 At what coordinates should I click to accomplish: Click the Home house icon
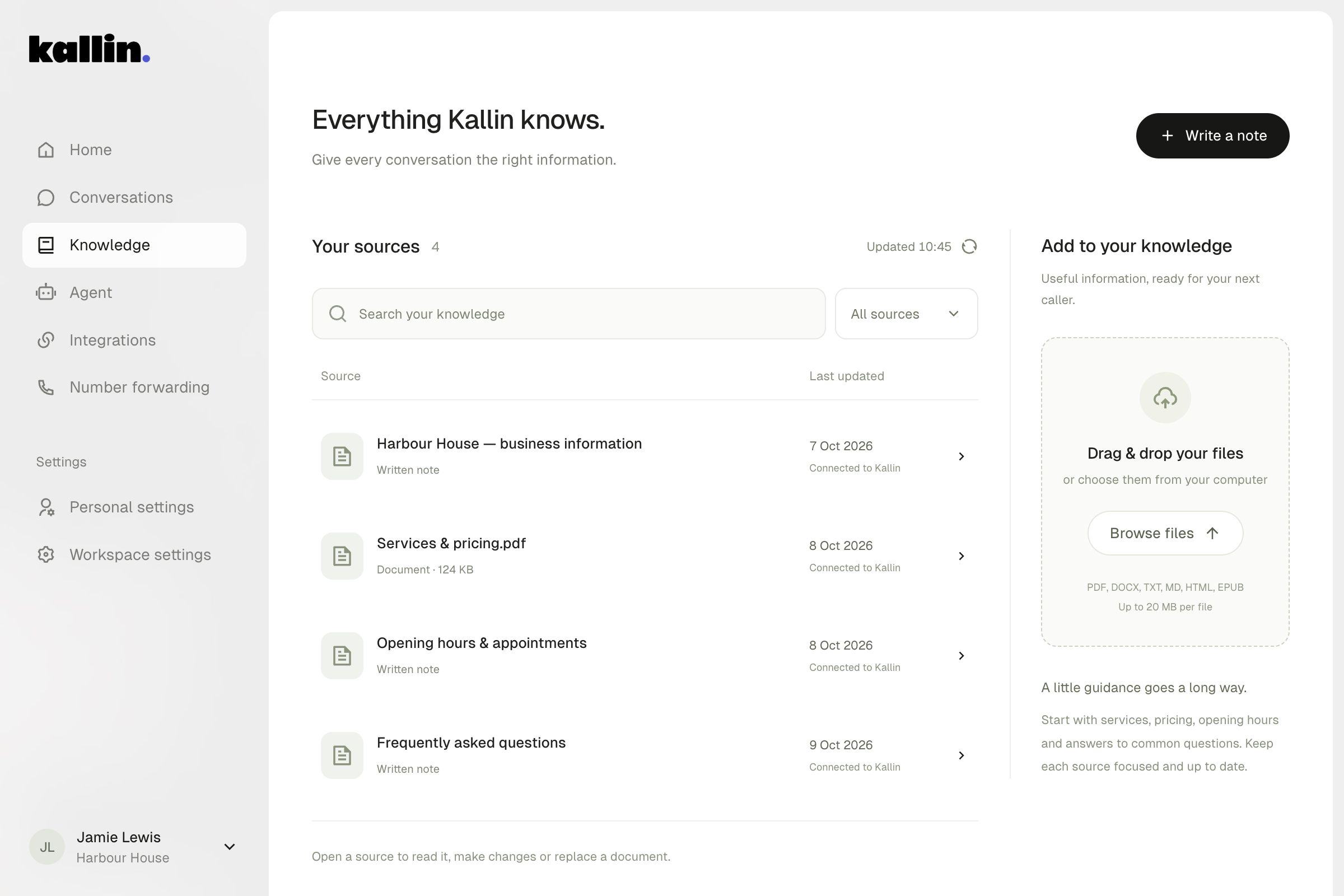(46, 150)
